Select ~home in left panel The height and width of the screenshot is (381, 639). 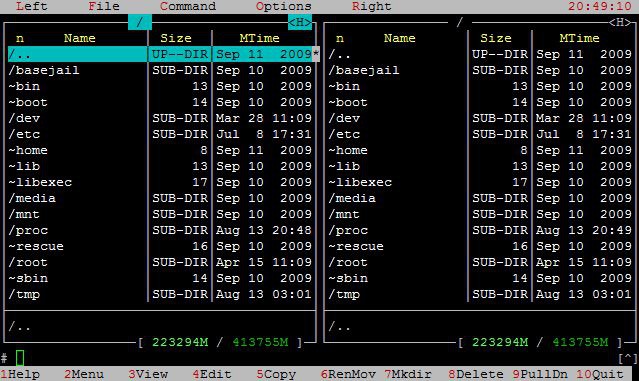pos(160,150)
